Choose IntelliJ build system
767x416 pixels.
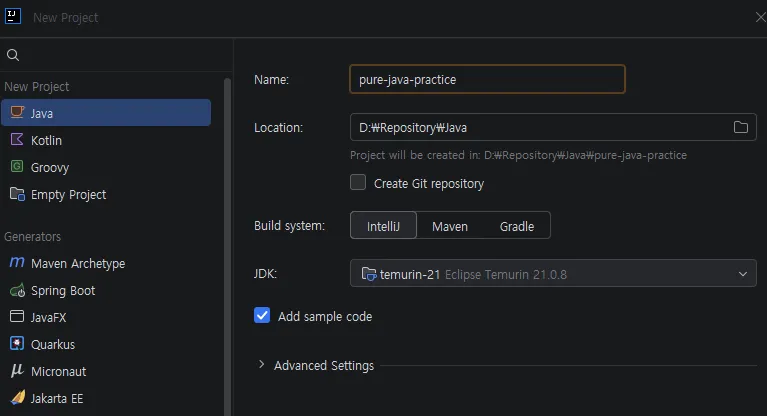click(x=384, y=226)
